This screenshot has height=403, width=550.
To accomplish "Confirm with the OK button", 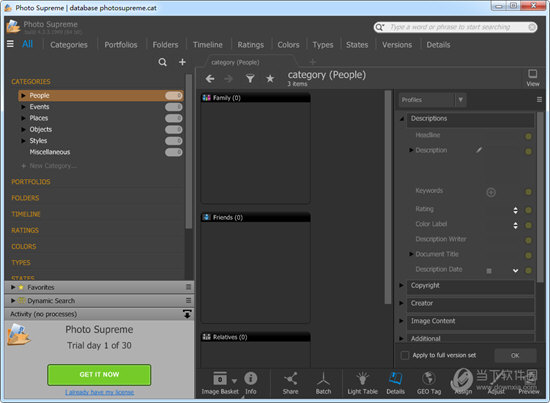I will click(515, 355).
